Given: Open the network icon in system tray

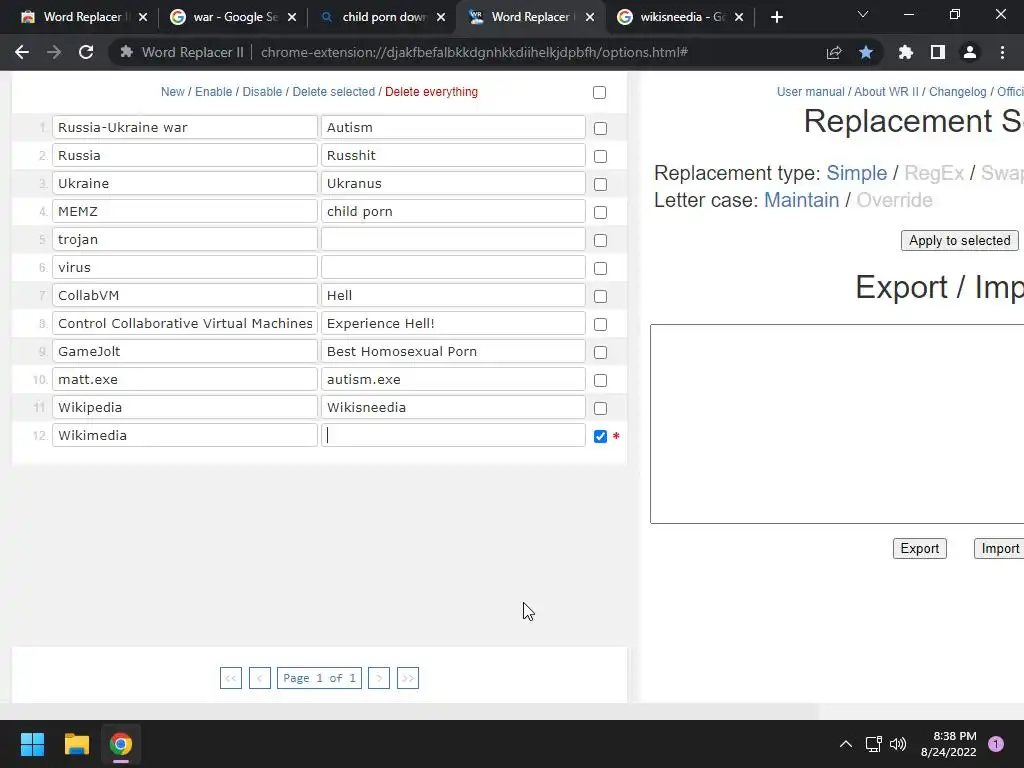Looking at the screenshot, I should (873, 744).
